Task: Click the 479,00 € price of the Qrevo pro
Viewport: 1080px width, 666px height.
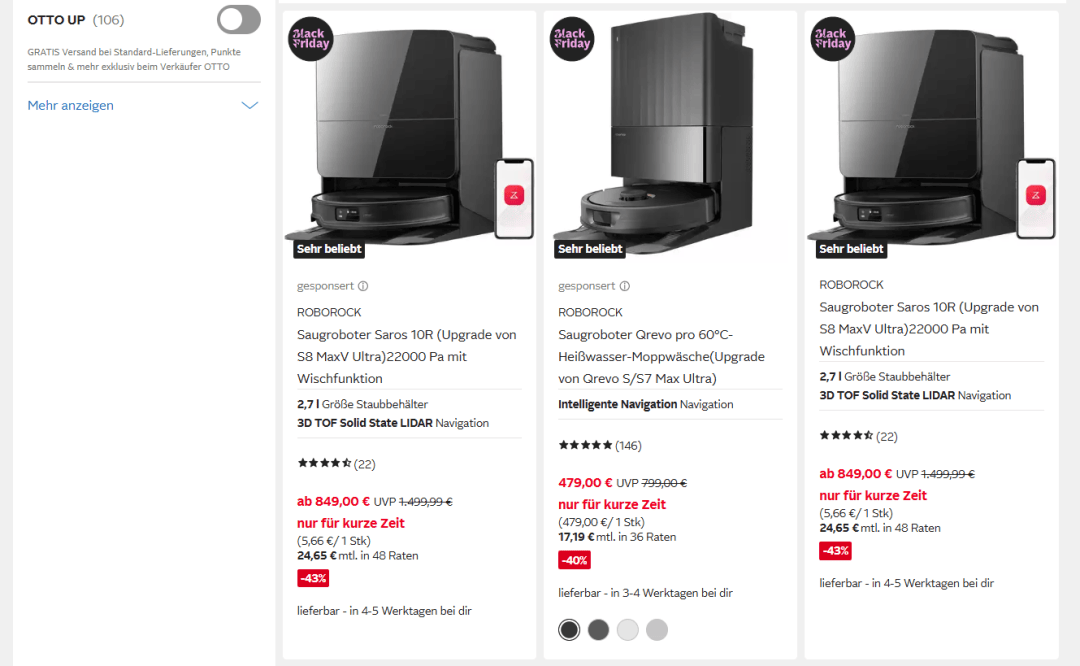Action: coord(585,483)
